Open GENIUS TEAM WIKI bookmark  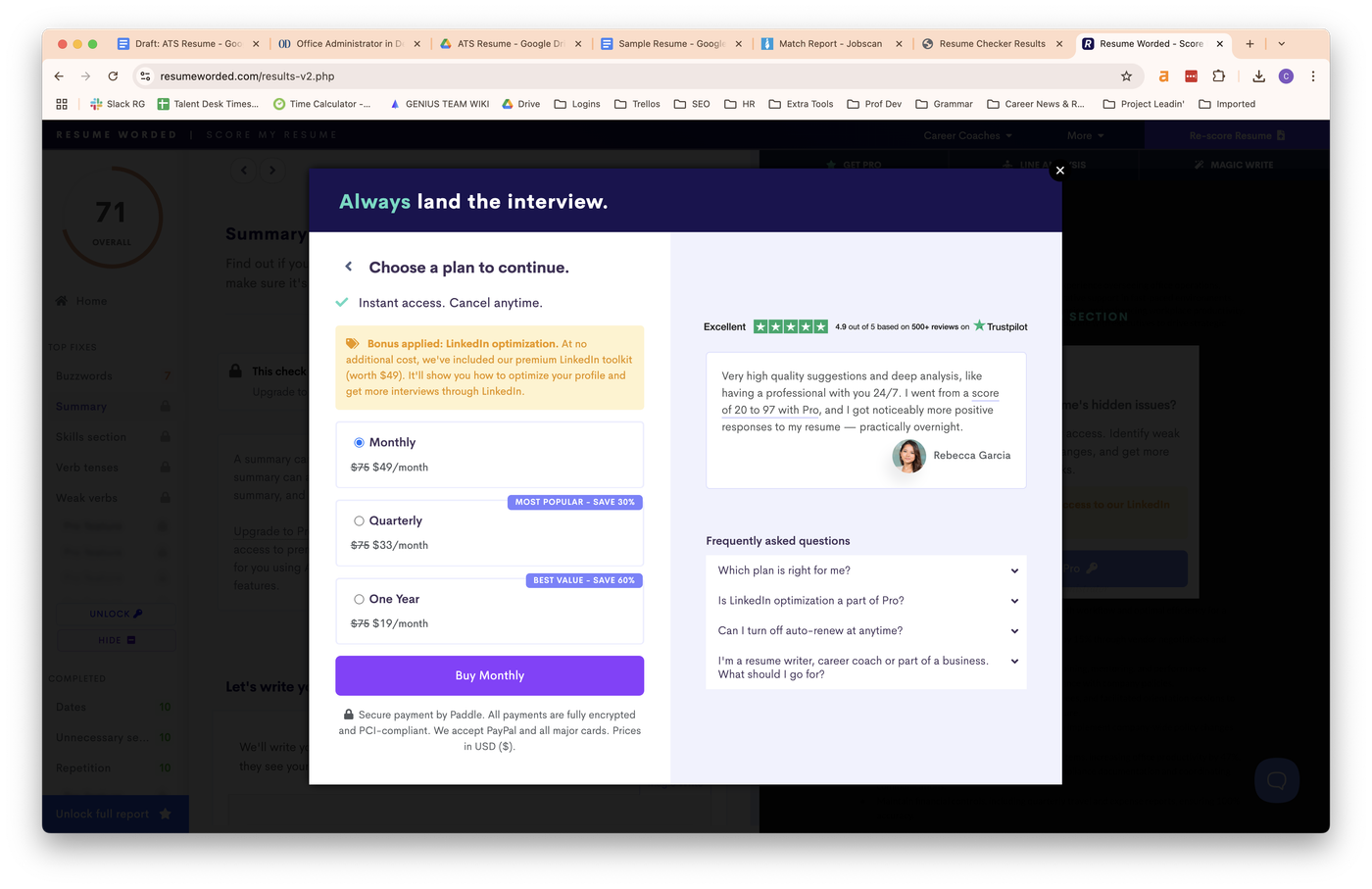(x=439, y=104)
